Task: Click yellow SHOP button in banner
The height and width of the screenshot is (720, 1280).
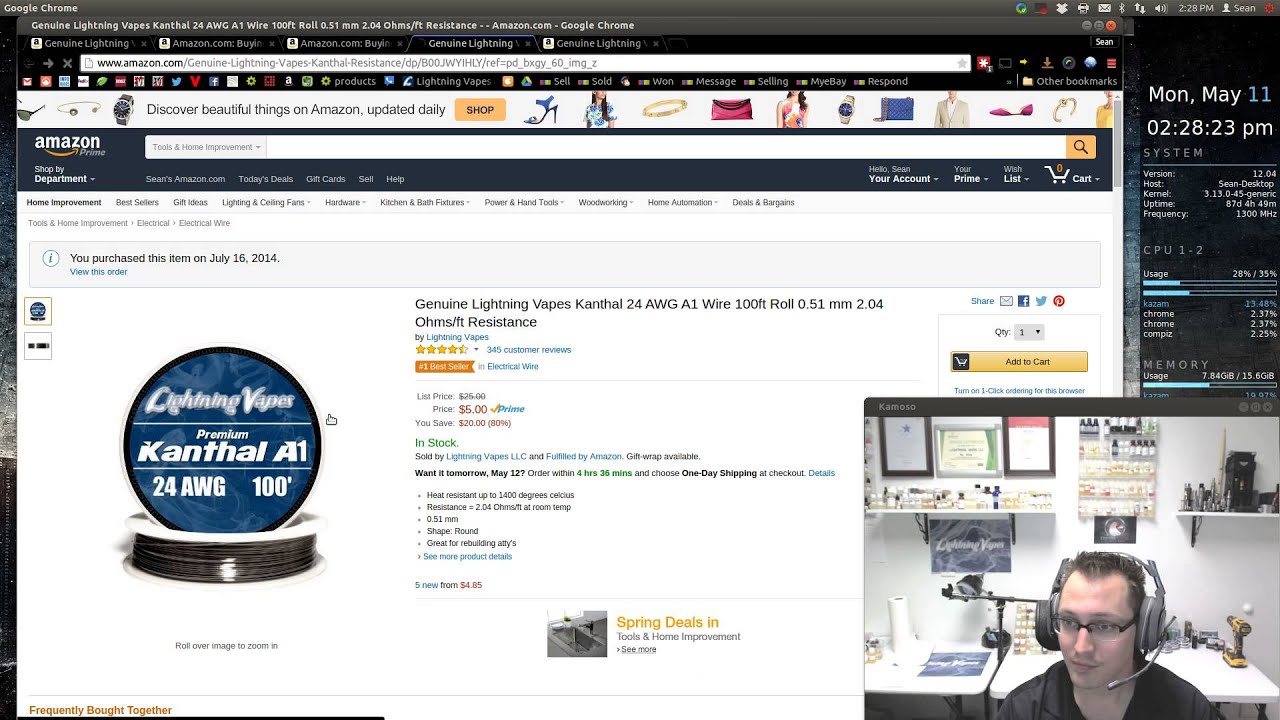Action: click(480, 110)
